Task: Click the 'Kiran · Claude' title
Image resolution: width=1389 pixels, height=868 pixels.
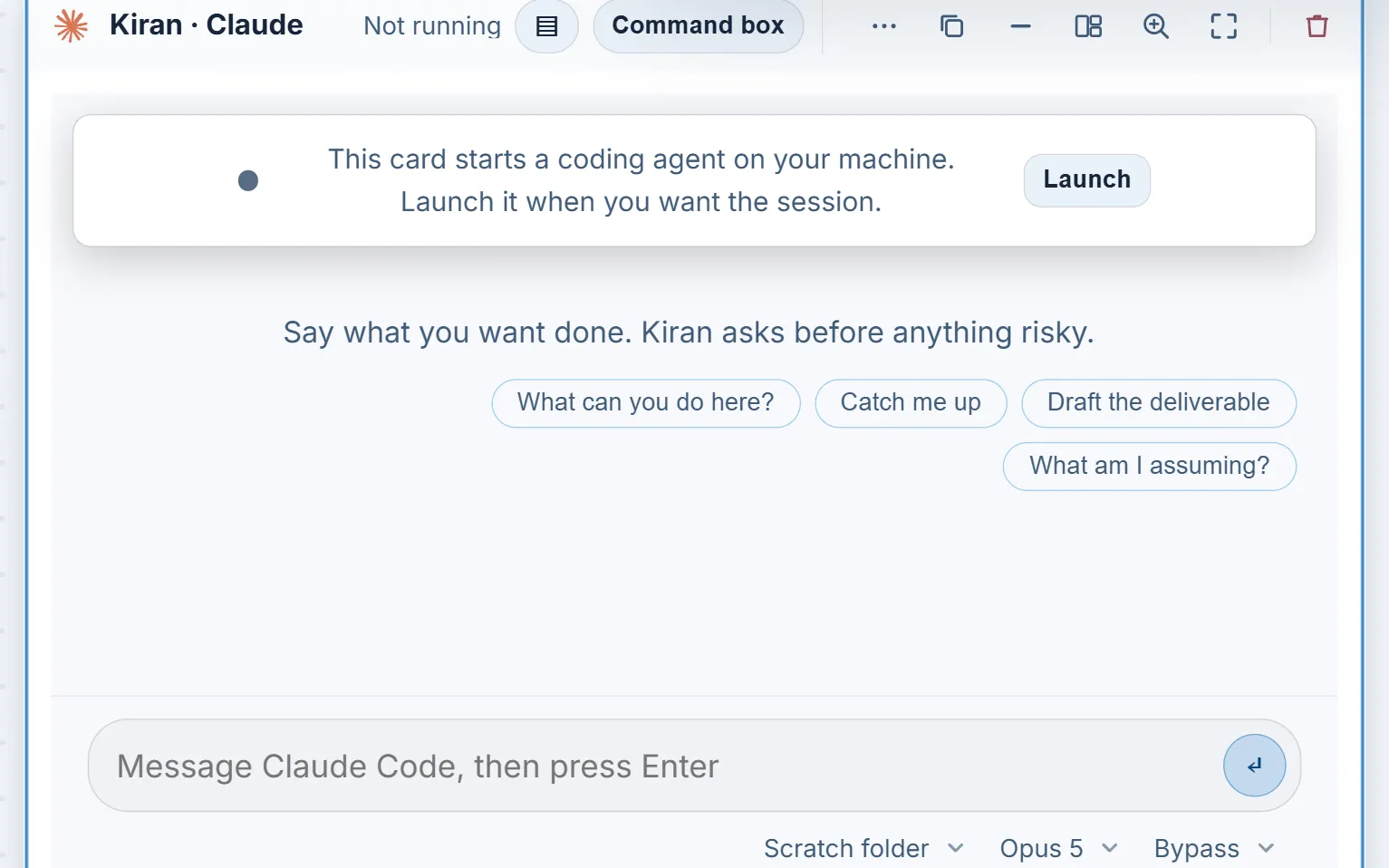Action: (206, 25)
